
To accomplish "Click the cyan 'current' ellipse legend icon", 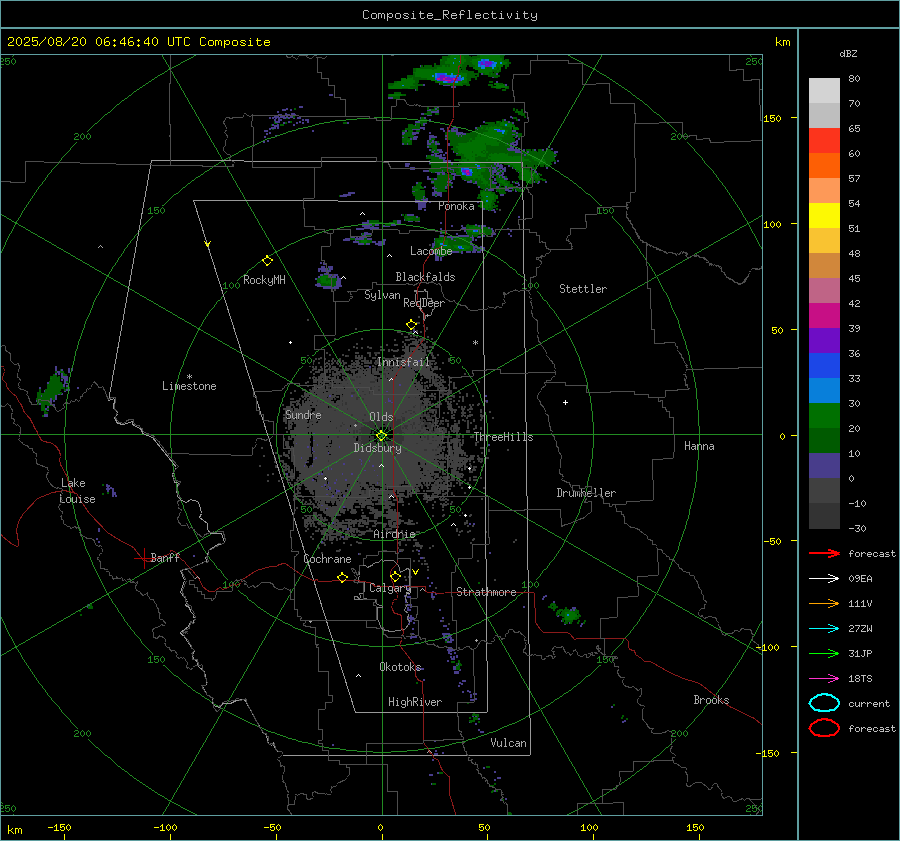I will (824, 703).
